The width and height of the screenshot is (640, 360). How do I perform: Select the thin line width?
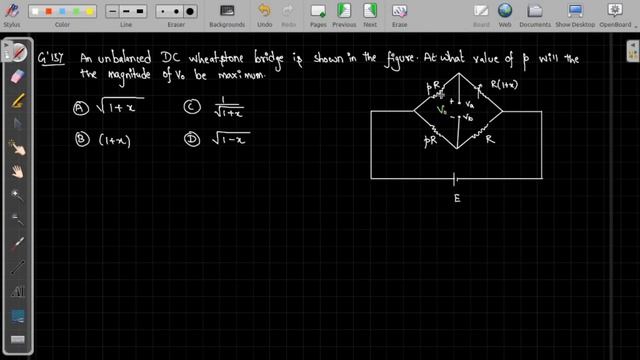[113, 11]
